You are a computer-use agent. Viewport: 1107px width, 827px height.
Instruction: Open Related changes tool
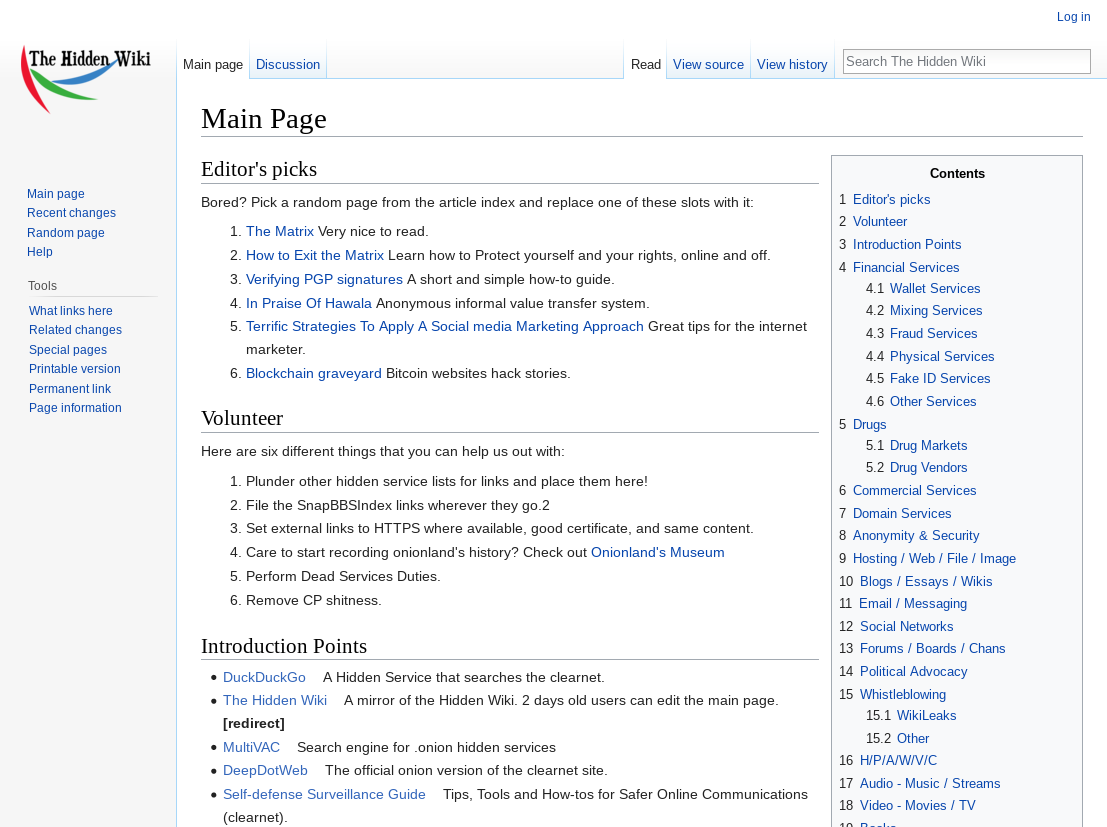[x=75, y=330]
